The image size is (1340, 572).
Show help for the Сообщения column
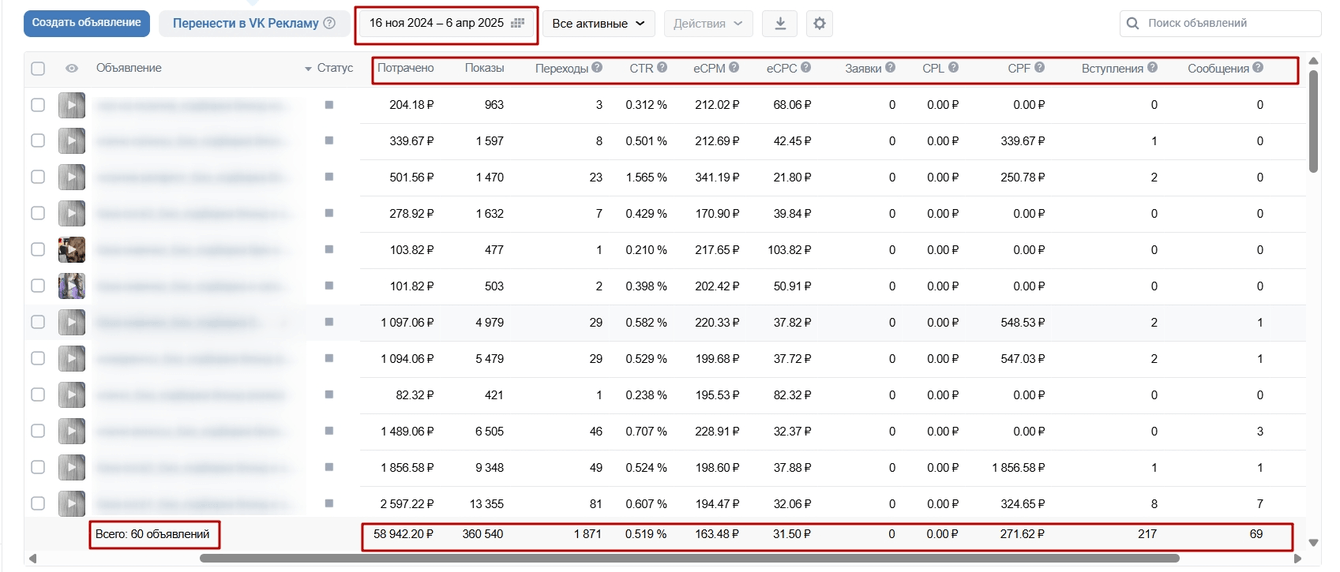click(x=1258, y=68)
